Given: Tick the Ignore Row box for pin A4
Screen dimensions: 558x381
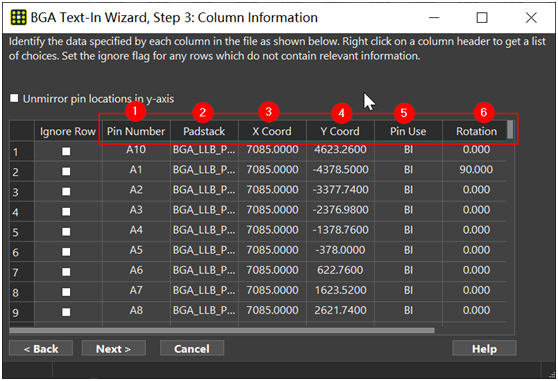Looking at the screenshot, I should tap(66, 232).
